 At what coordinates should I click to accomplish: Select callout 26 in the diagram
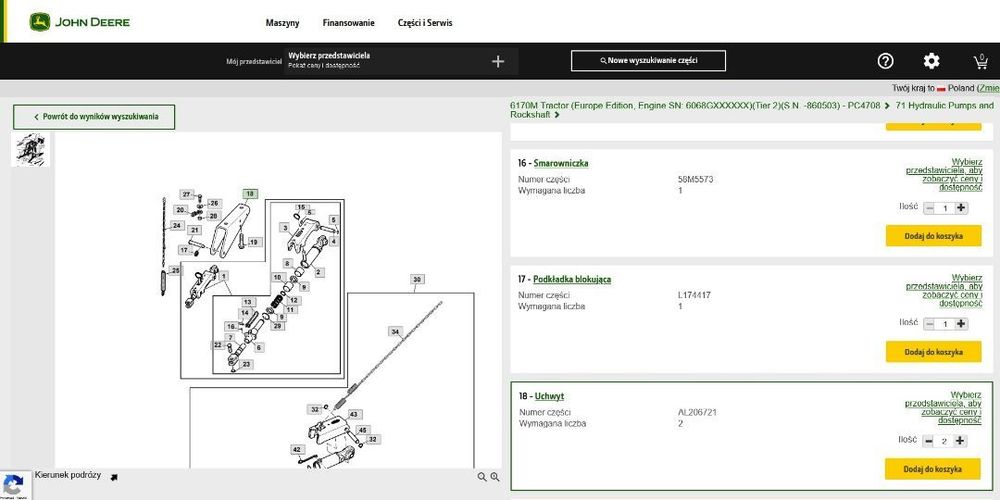tap(214, 203)
